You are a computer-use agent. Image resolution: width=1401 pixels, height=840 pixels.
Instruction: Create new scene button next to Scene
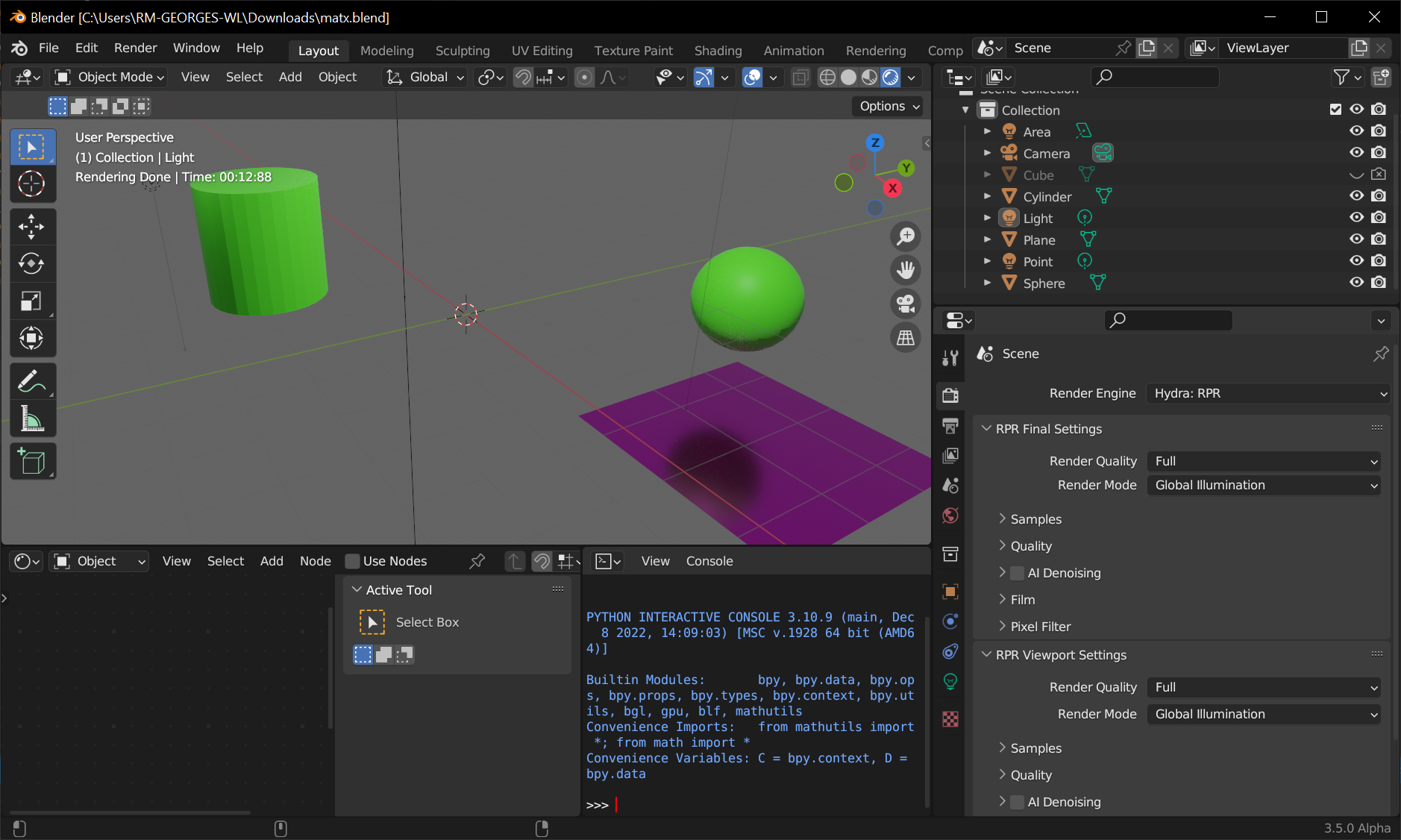click(x=1147, y=48)
